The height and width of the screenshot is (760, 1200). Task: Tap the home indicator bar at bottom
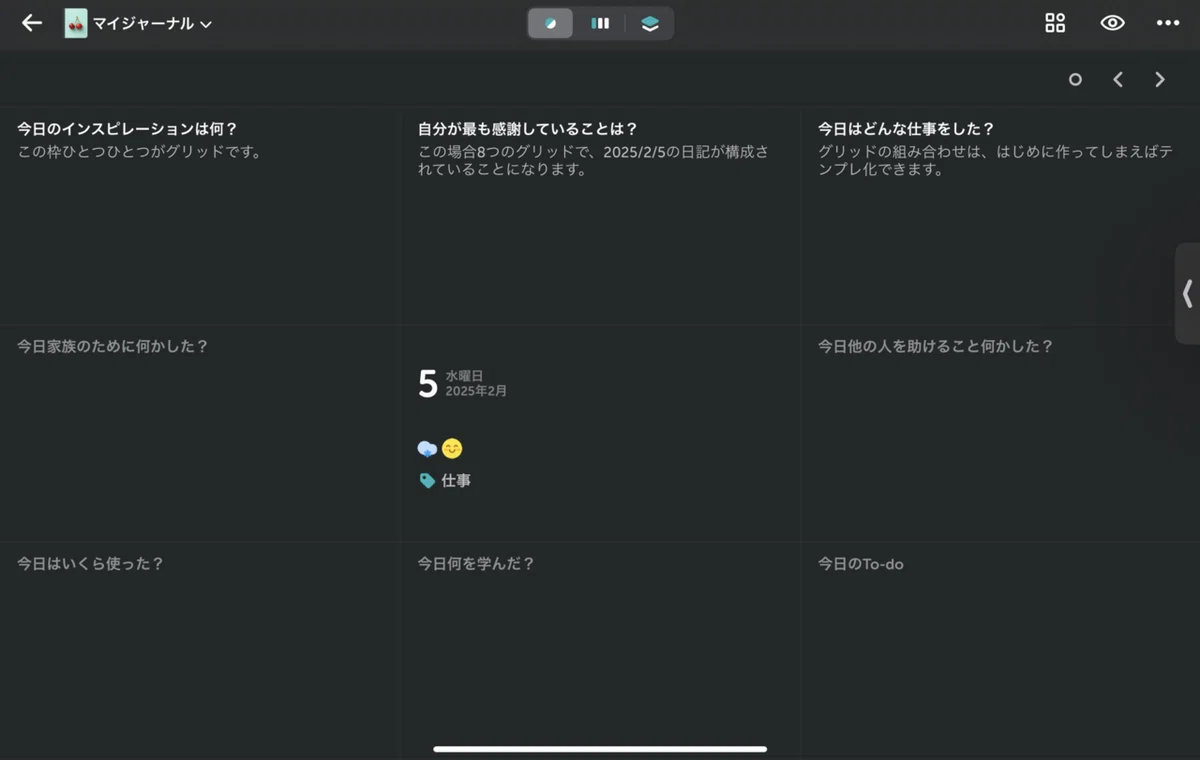600,748
